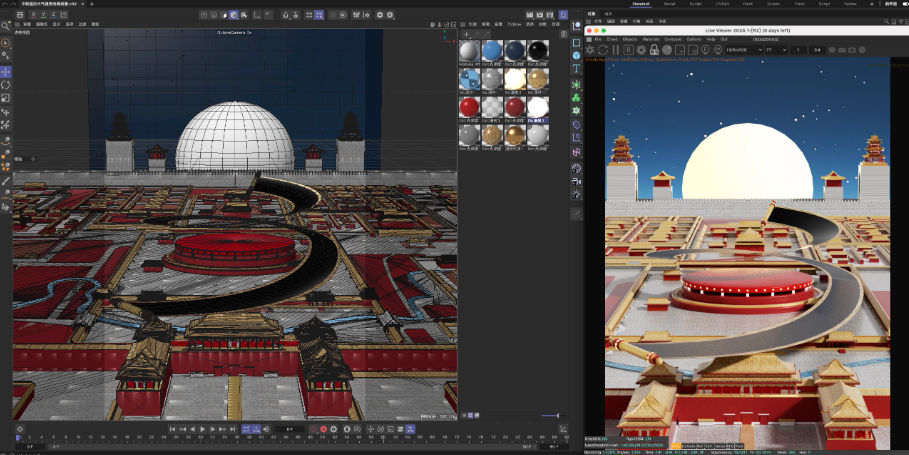This screenshot has width=909, height=455.
Task: Click the Octane settings gear icon
Action: tap(591, 49)
